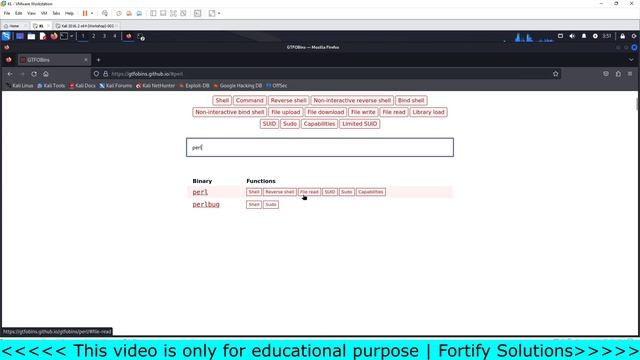Click the Kali panel lock screen icon
This screenshot has width=640, height=360.
point(622,36)
